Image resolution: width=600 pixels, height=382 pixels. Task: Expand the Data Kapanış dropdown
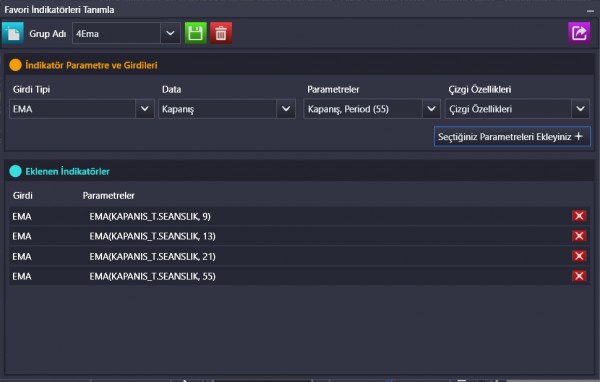tap(286, 109)
